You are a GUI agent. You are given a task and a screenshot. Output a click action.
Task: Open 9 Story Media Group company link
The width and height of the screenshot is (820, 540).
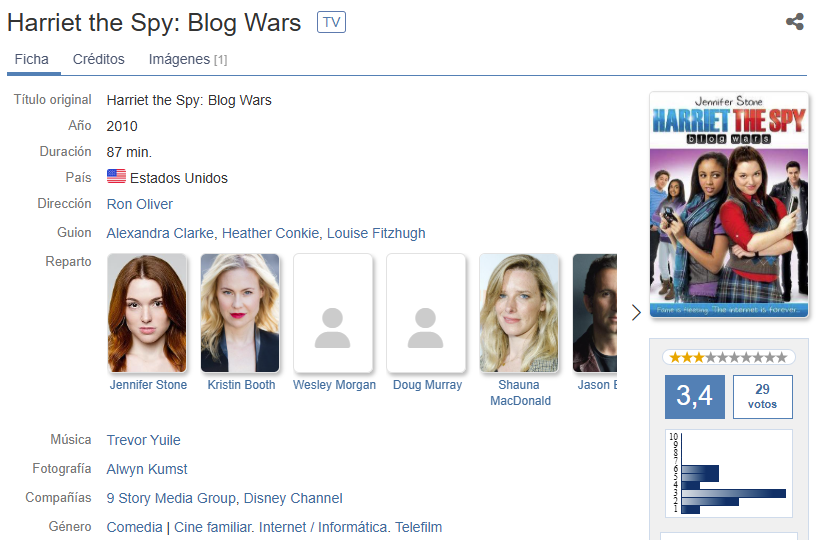pos(170,498)
